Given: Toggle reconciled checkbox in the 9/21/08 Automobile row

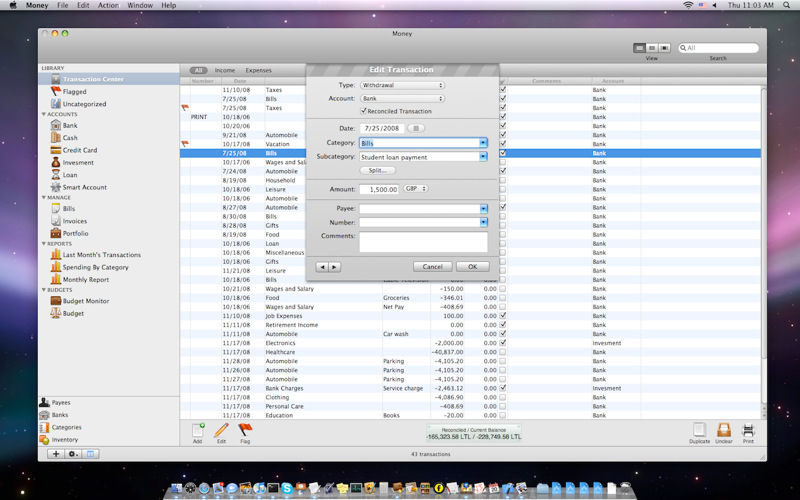Looking at the screenshot, I should [x=503, y=135].
